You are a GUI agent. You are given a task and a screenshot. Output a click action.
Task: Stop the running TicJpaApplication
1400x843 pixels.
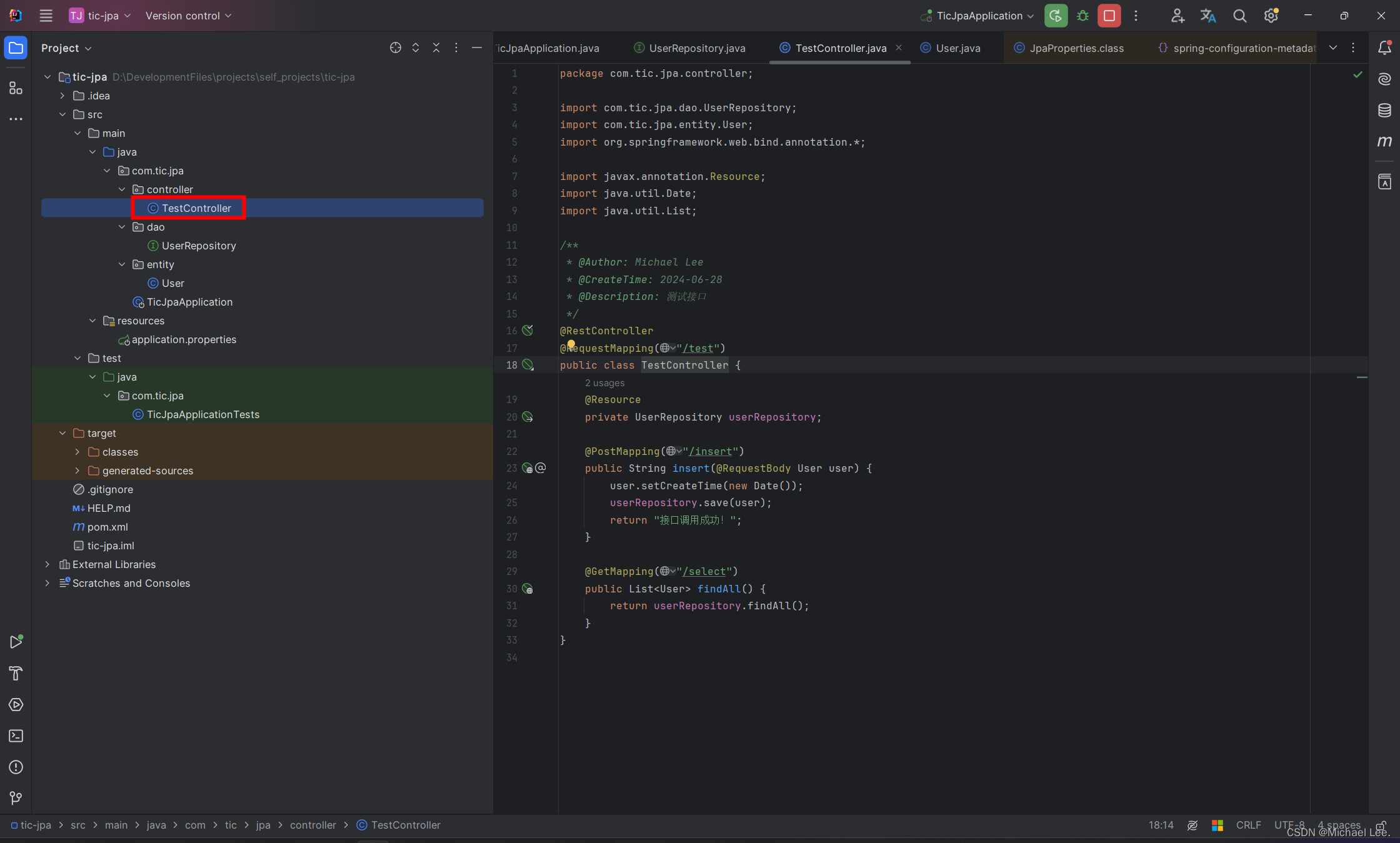click(x=1109, y=16)
